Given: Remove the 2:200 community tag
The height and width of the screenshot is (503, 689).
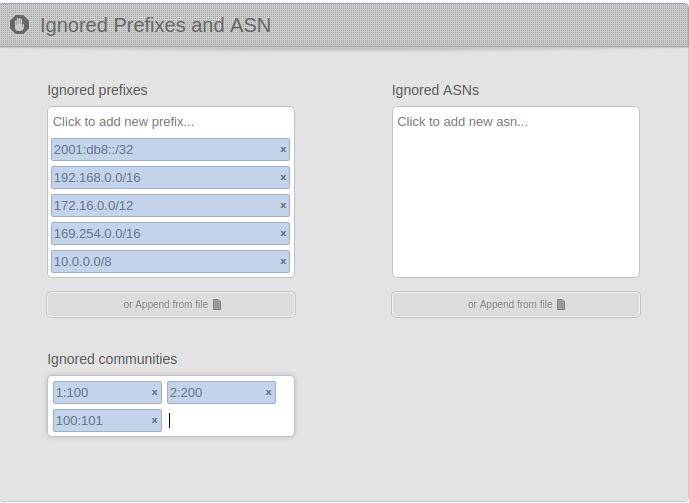Looking at the screenshot, I should tap(268, 393).
